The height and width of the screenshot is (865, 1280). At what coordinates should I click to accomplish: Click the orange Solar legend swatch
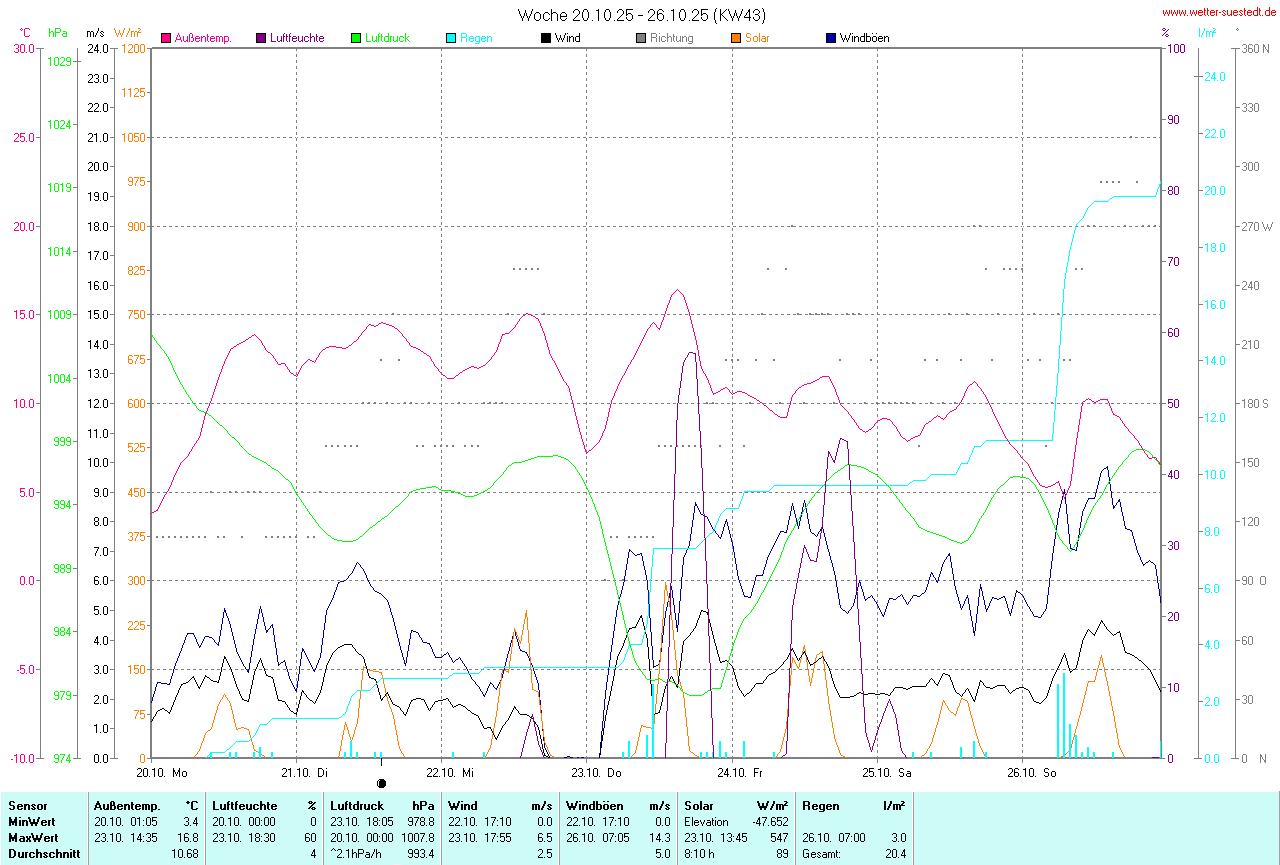[x=736, y=38]
